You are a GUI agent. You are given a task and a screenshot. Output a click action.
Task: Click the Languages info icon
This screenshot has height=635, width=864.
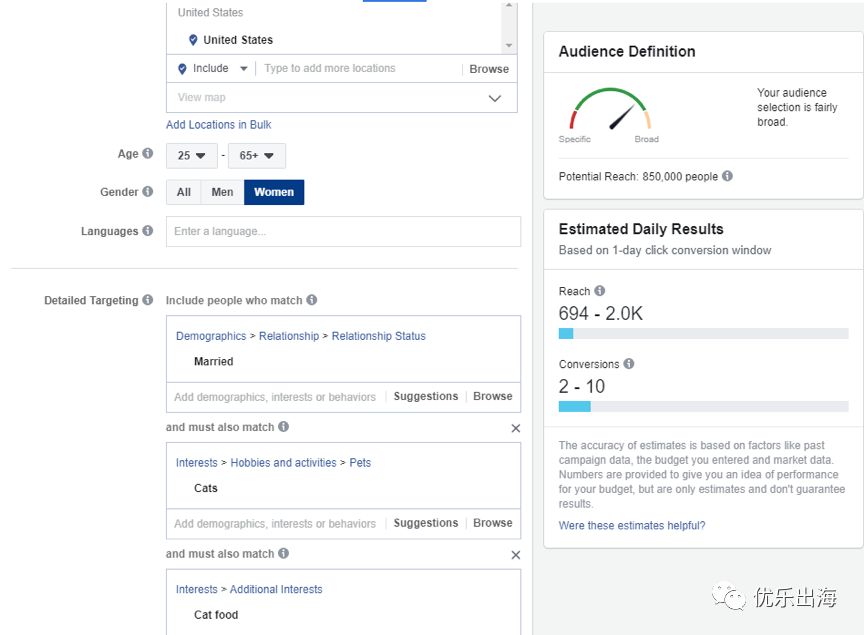[x=148, y=231]
